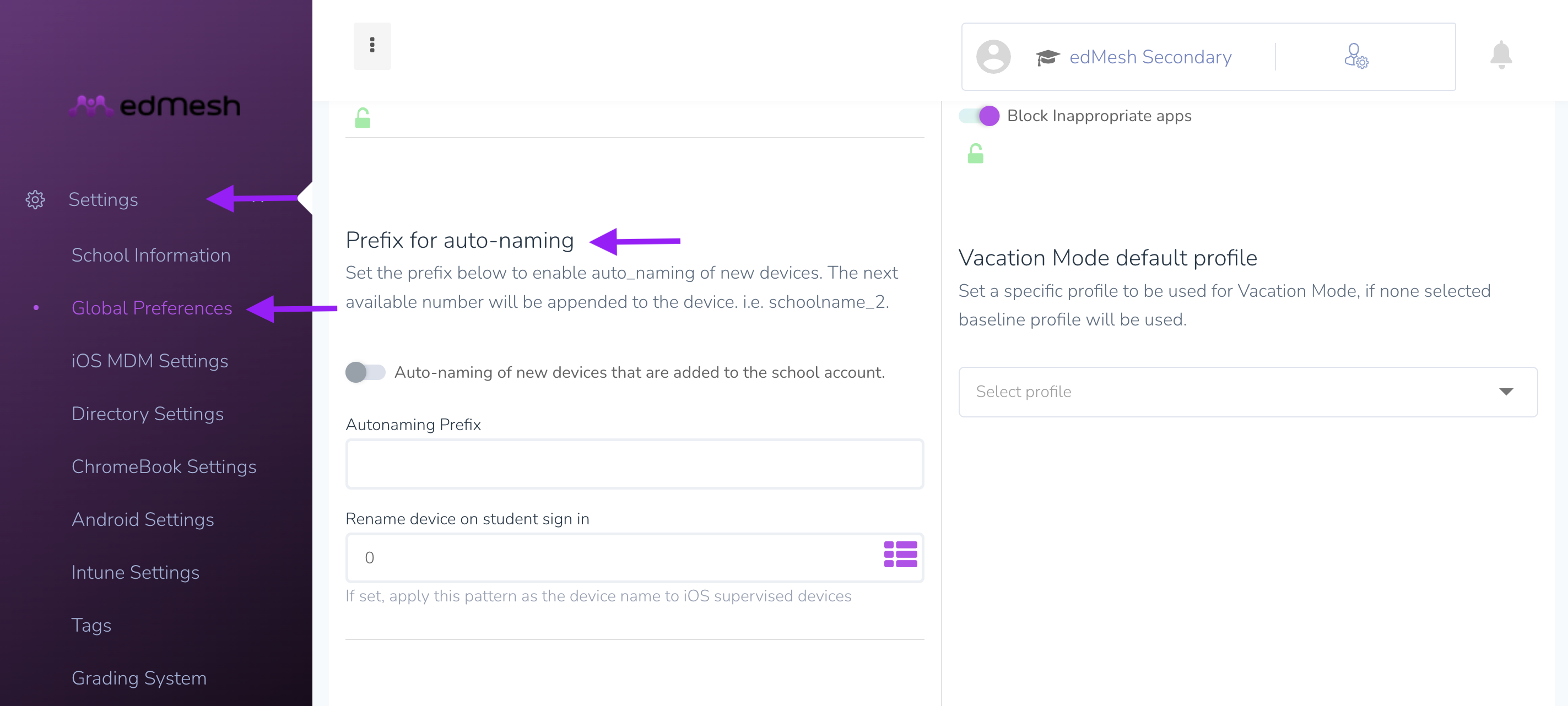Open Grading System settings
1568x706 pixels.
point(139,678)
